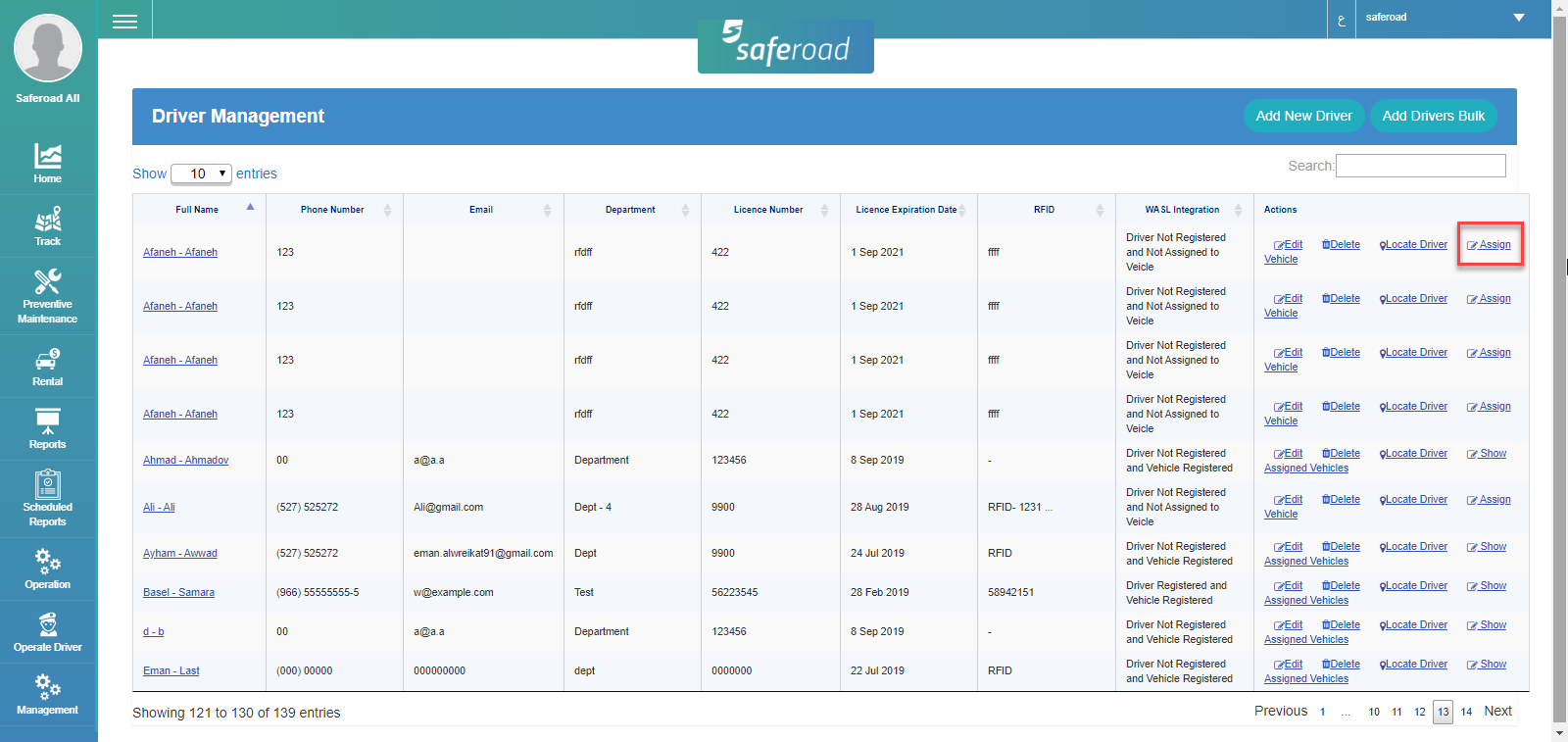
Task: Open the Show entries count dropdown
Action: pos(201,173)
